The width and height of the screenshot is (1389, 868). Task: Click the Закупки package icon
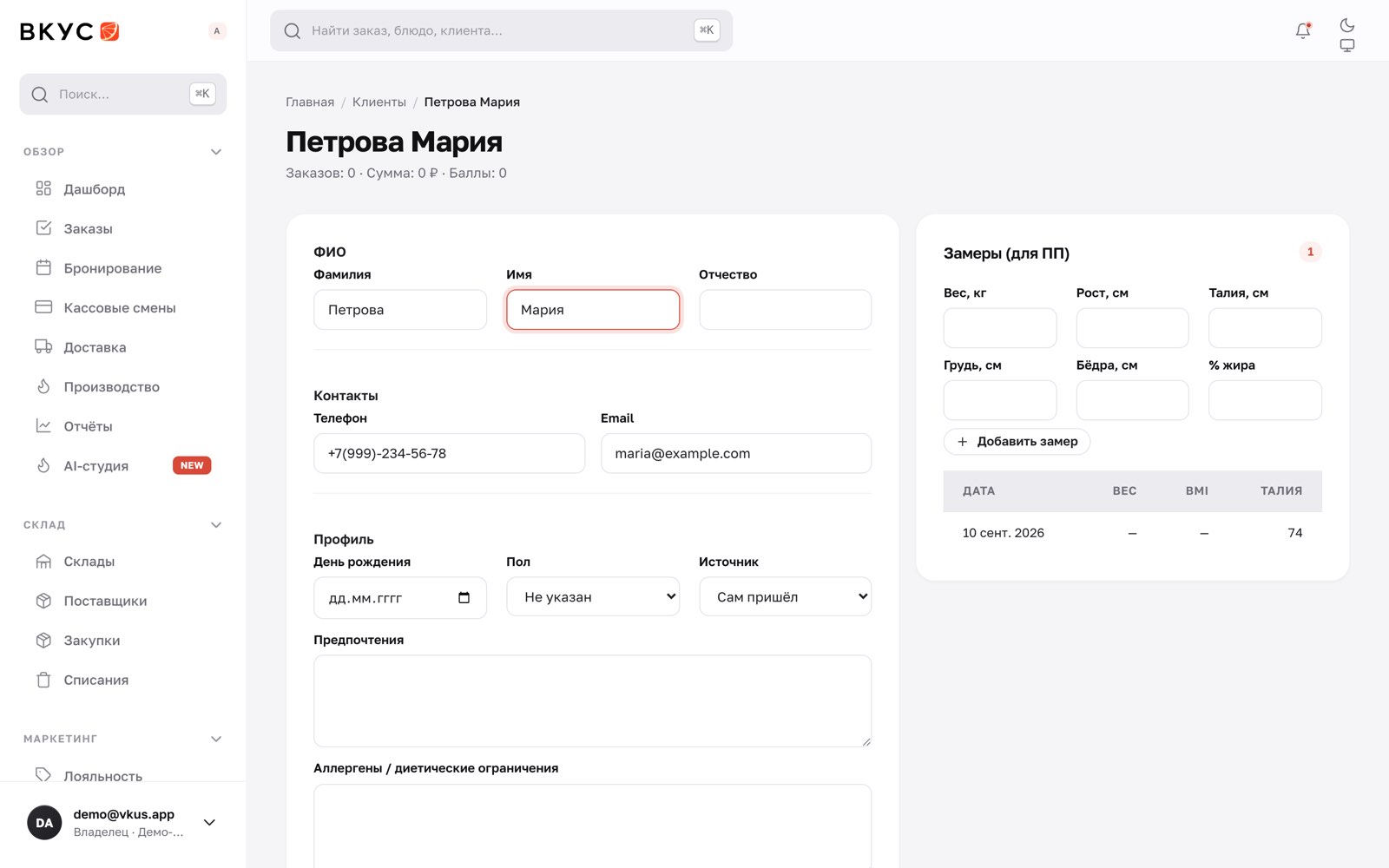(x=43, y=641)
